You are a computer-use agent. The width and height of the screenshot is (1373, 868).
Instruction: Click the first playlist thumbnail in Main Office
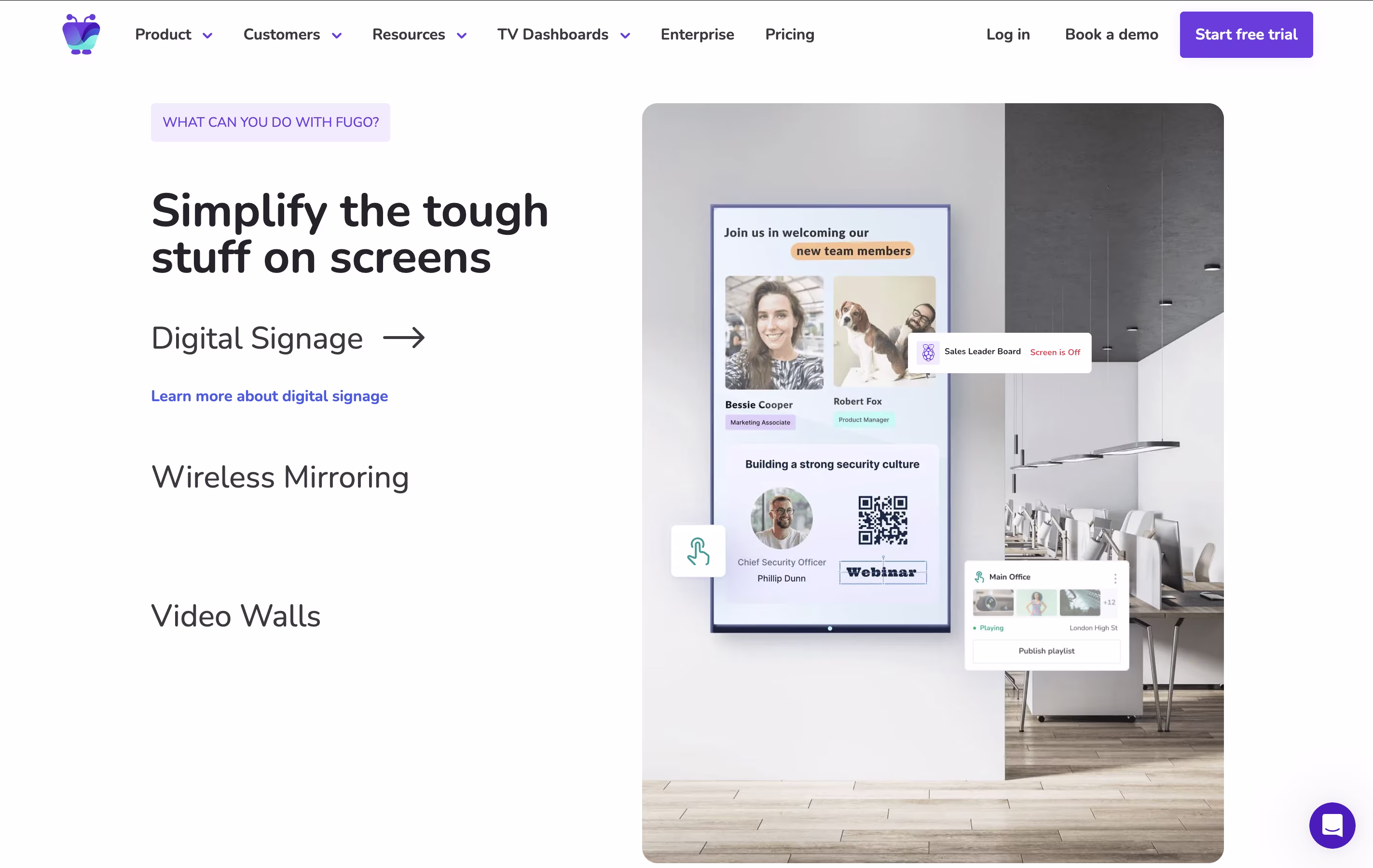tap(993, 603)
